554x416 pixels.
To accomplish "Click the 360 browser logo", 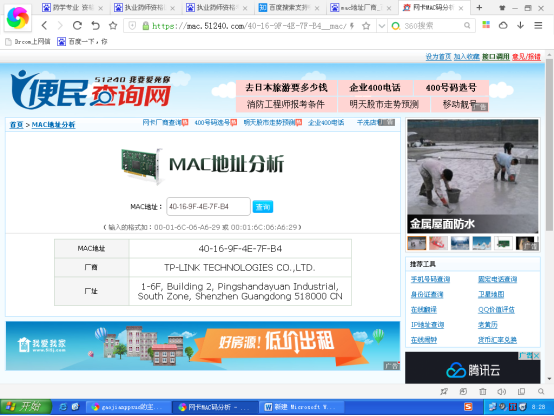I will 18,18.
